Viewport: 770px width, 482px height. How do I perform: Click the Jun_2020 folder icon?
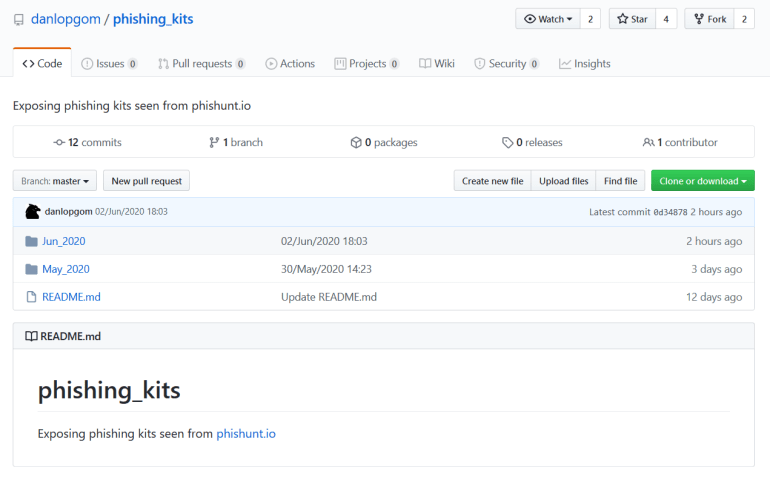point(32,241)
